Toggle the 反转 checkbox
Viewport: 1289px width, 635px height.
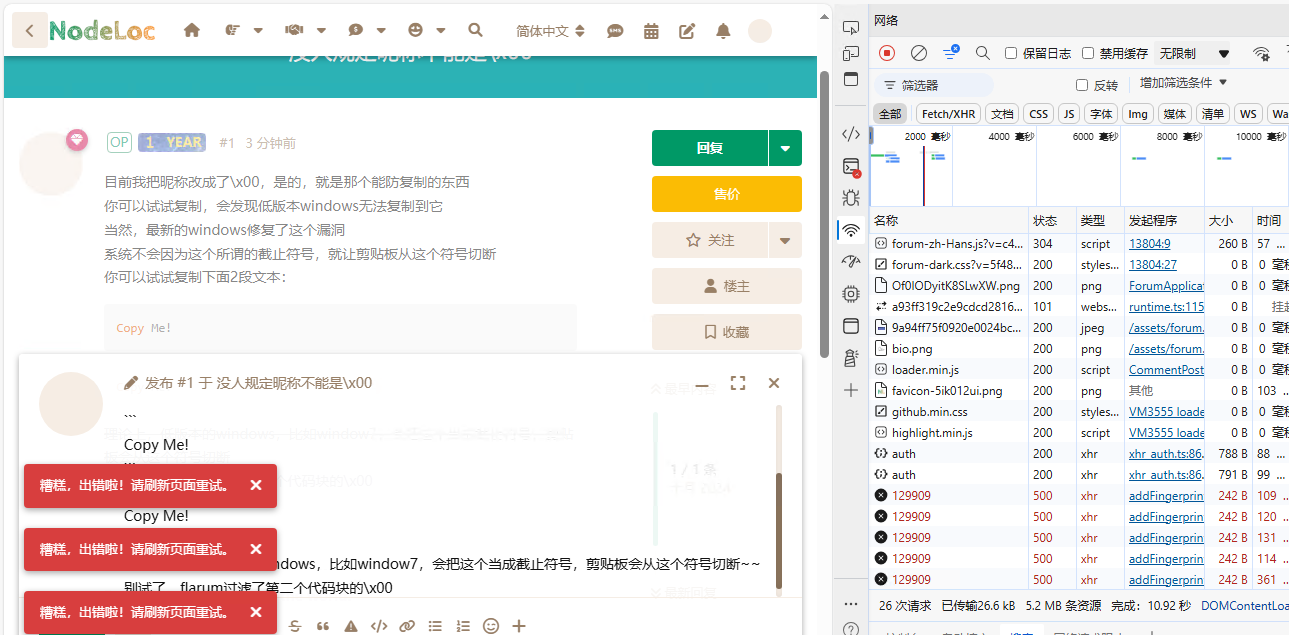pos(1082,85)
